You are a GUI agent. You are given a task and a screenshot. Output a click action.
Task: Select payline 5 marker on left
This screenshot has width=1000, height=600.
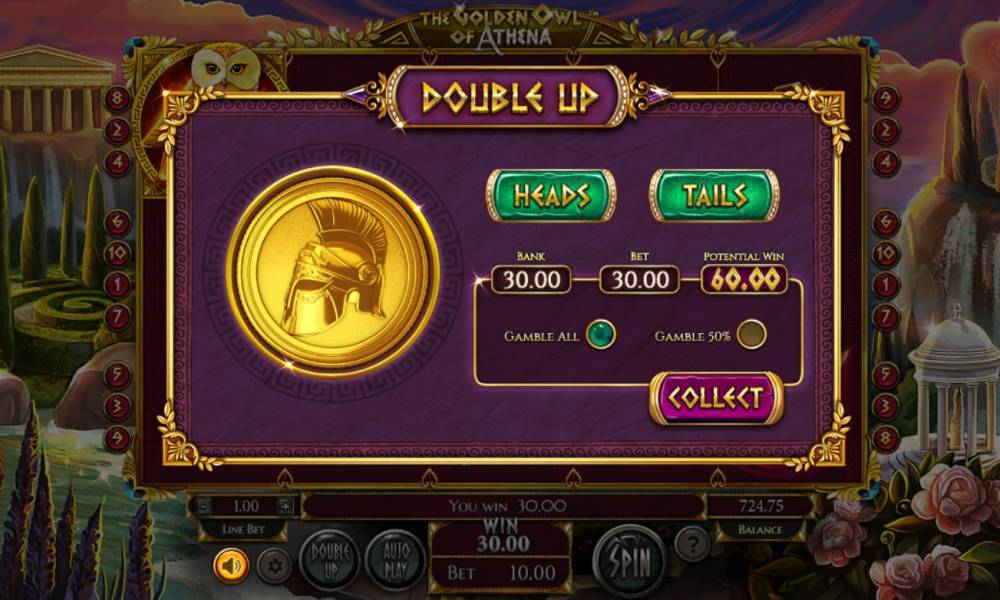click(117, 375)
